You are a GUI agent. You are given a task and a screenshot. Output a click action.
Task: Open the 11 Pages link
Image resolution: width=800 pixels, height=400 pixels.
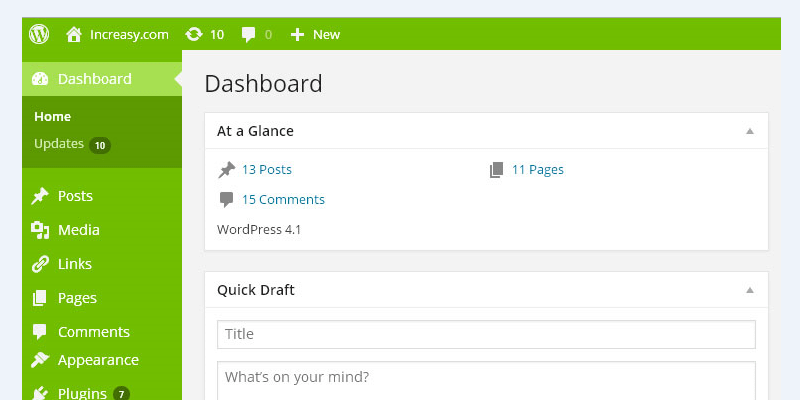(537, 170)
